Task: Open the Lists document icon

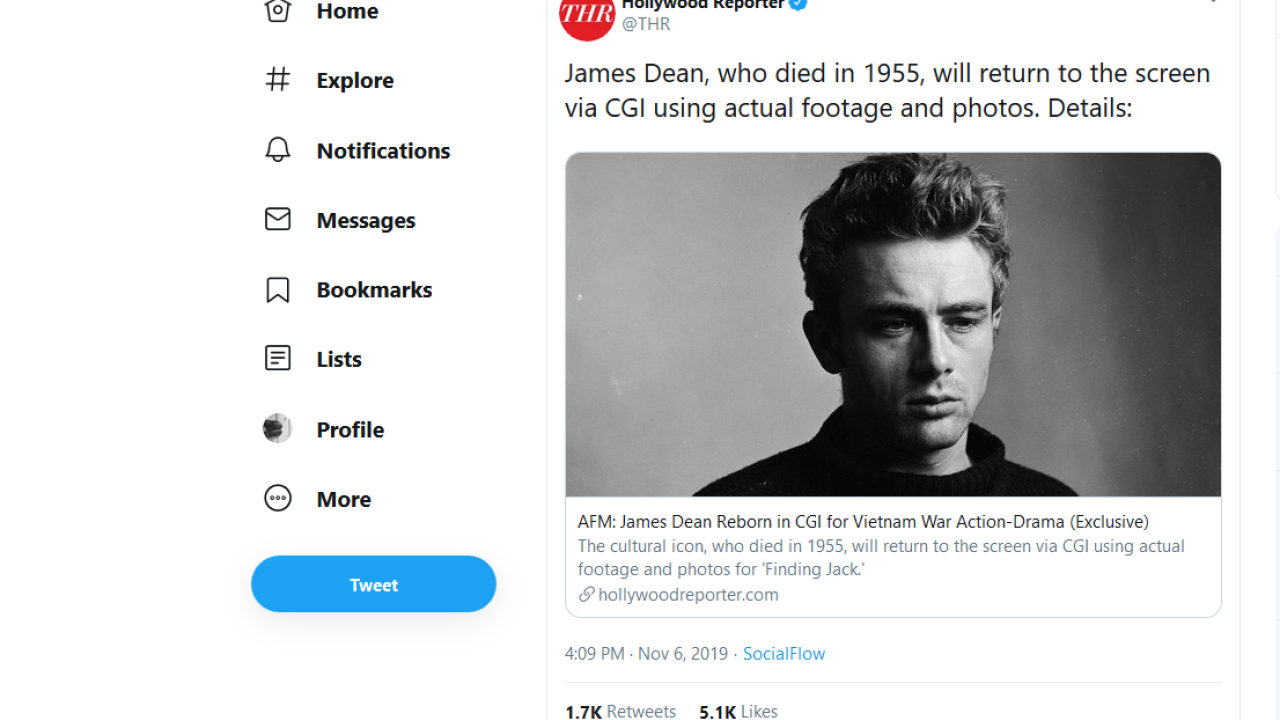Action: click(x=278, y=358)
